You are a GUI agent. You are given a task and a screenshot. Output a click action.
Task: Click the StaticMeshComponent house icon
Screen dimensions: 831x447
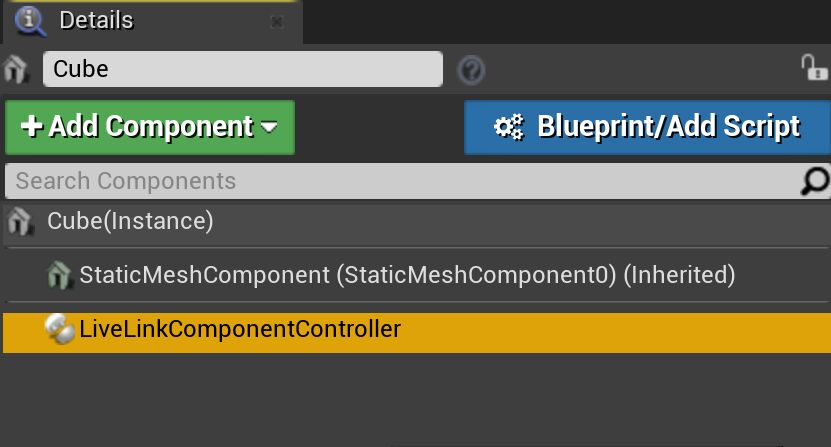click(x=59, y=275)
